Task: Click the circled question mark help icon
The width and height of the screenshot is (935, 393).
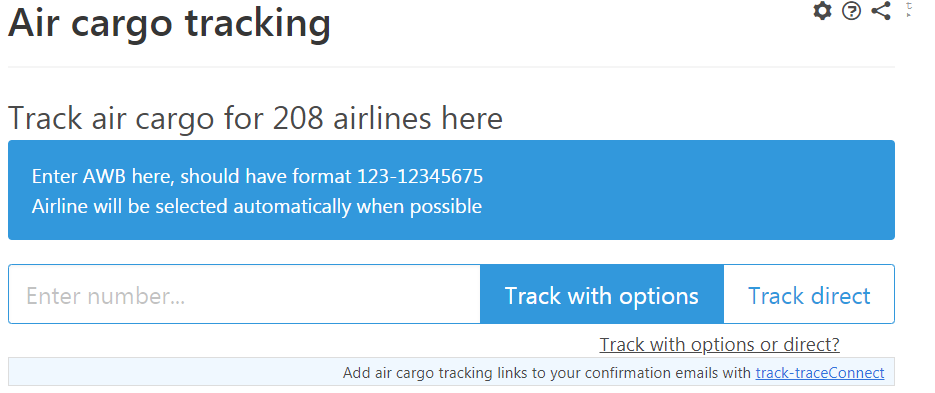Action: click(852, 11)
